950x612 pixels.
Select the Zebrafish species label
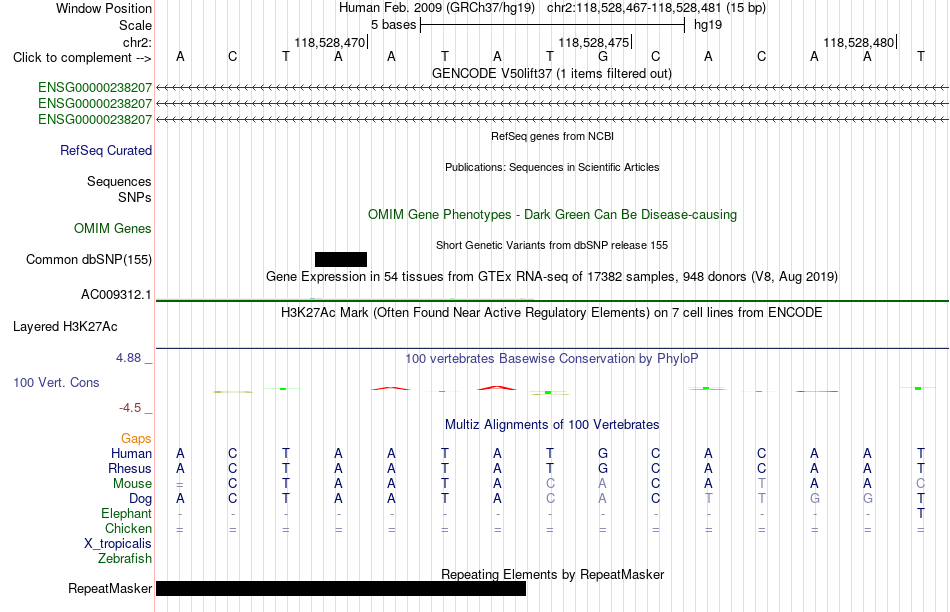coord(124,558)
